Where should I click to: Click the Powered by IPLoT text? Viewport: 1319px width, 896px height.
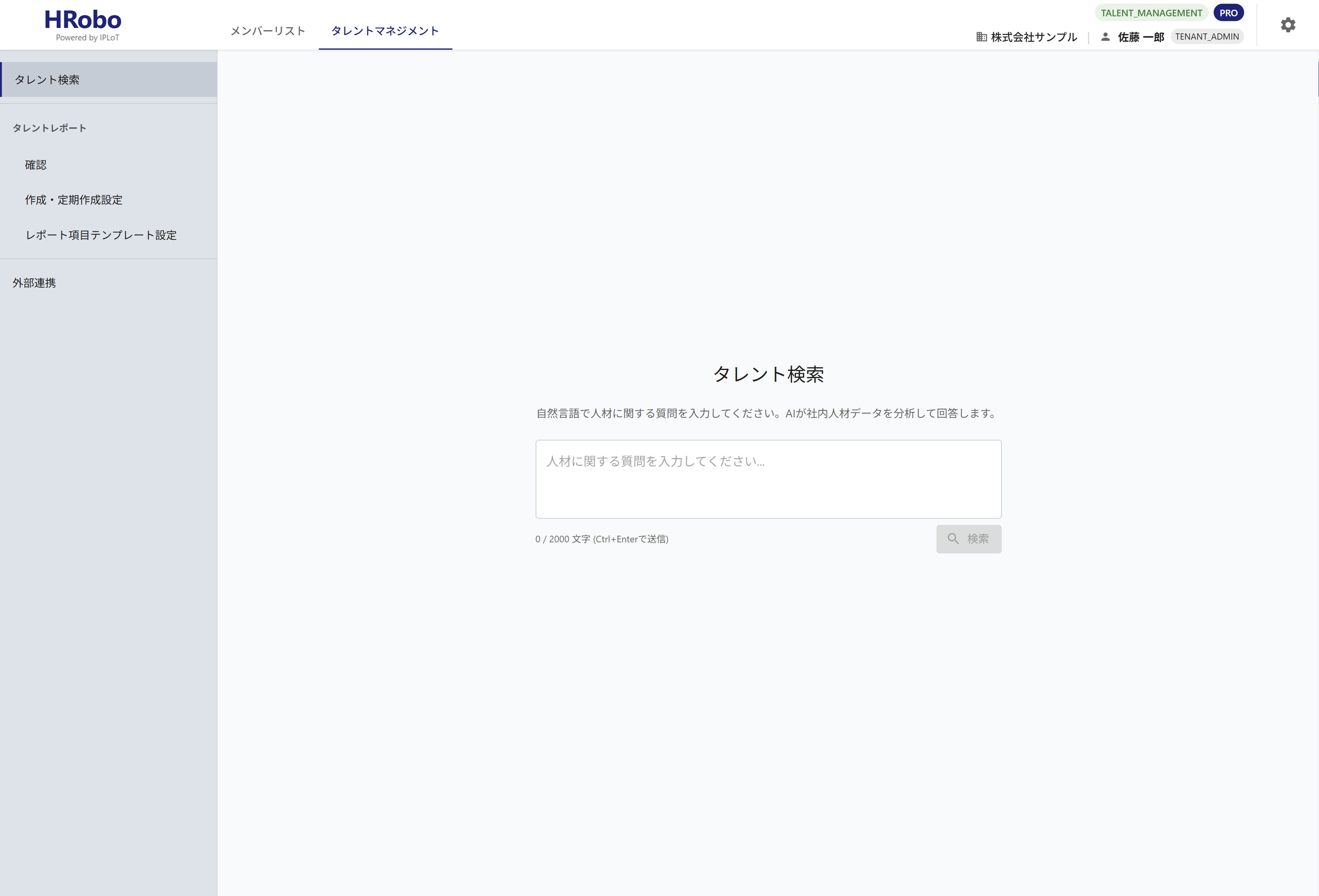tap(87, 38)
